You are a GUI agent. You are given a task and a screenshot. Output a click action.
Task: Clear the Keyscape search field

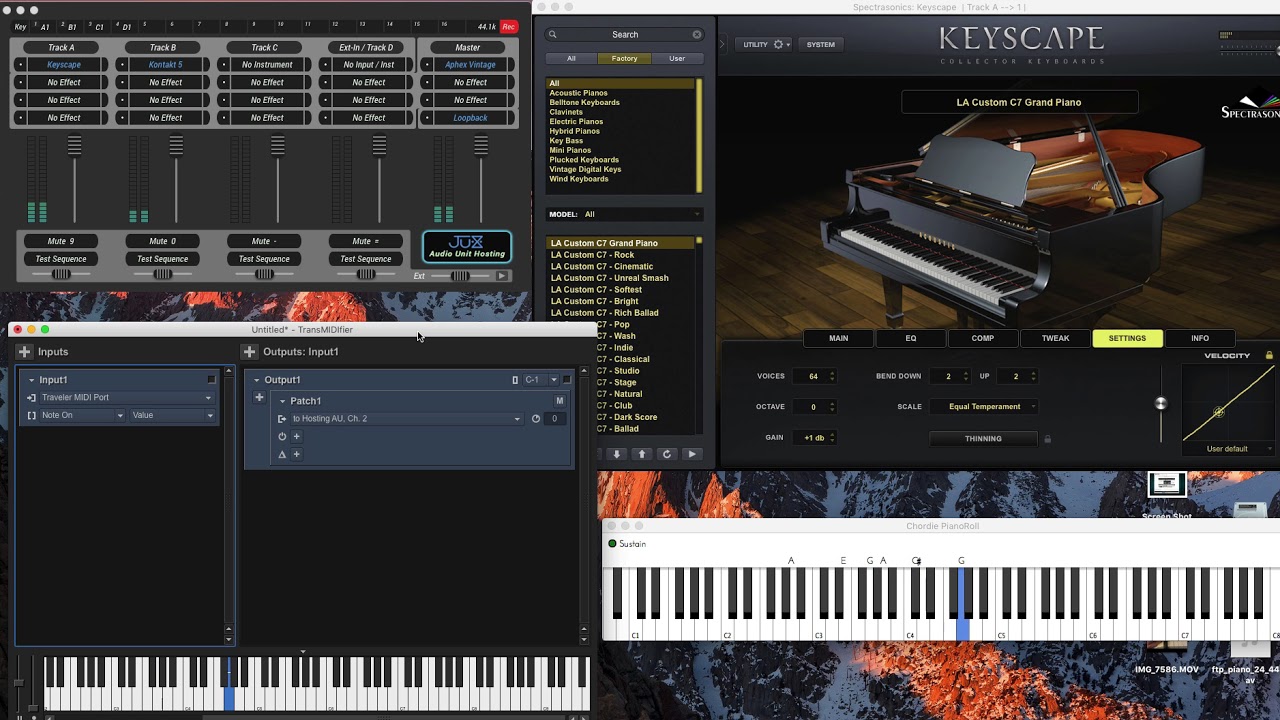coord(697,34)
